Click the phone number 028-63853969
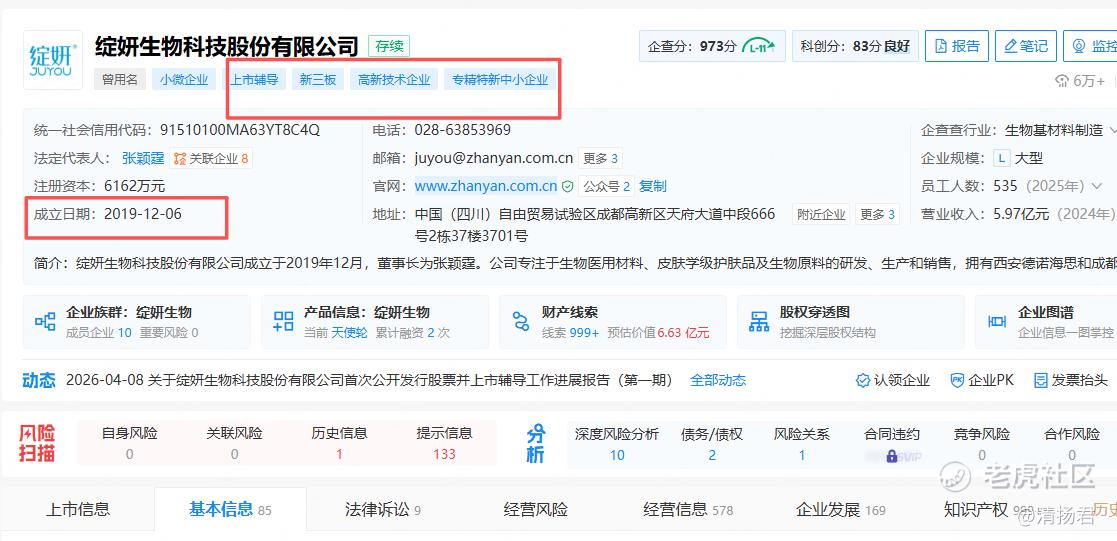1117x541 pixels. (x=462, y=130)
